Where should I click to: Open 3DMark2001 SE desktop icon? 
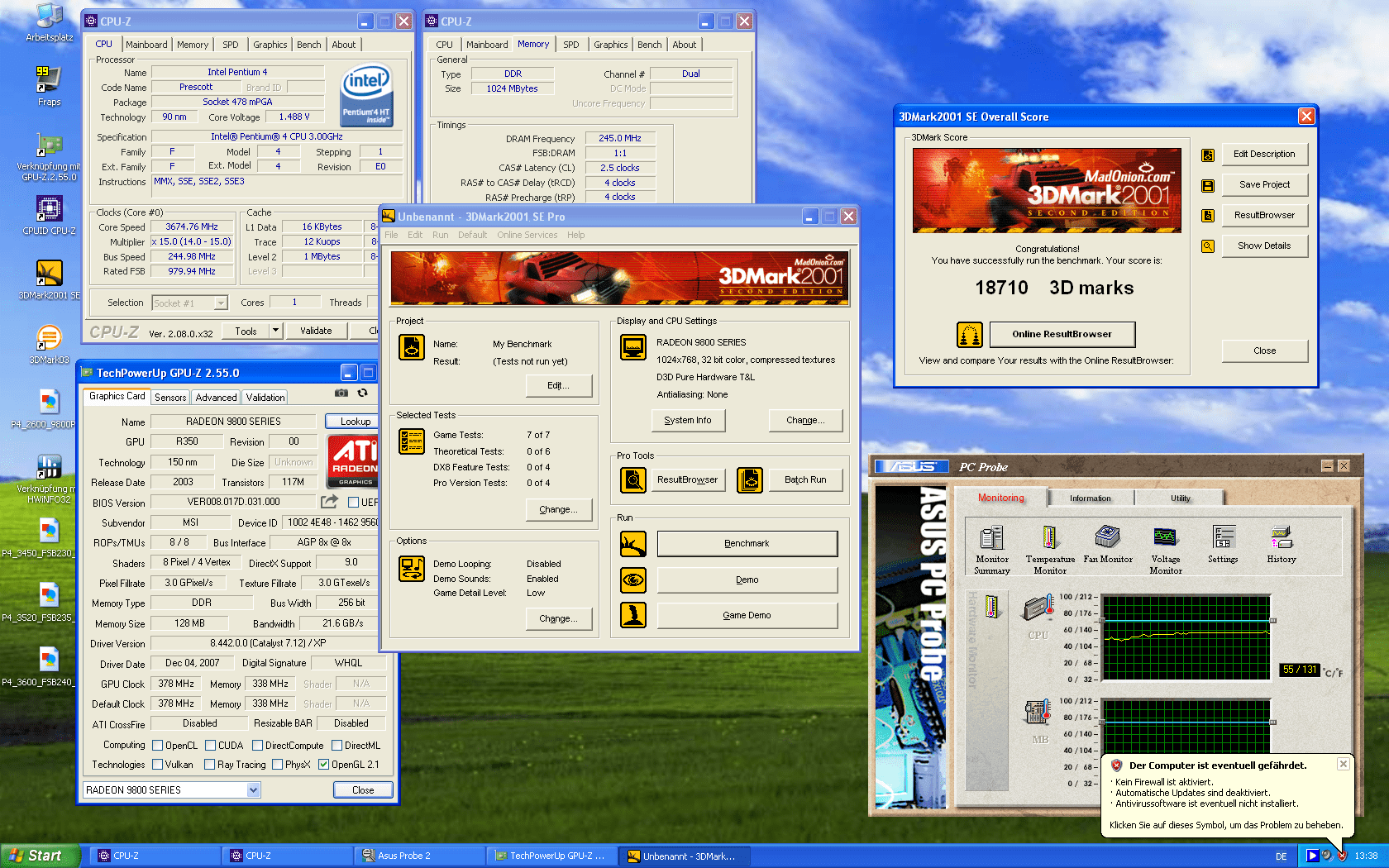[x=49, y=279]
